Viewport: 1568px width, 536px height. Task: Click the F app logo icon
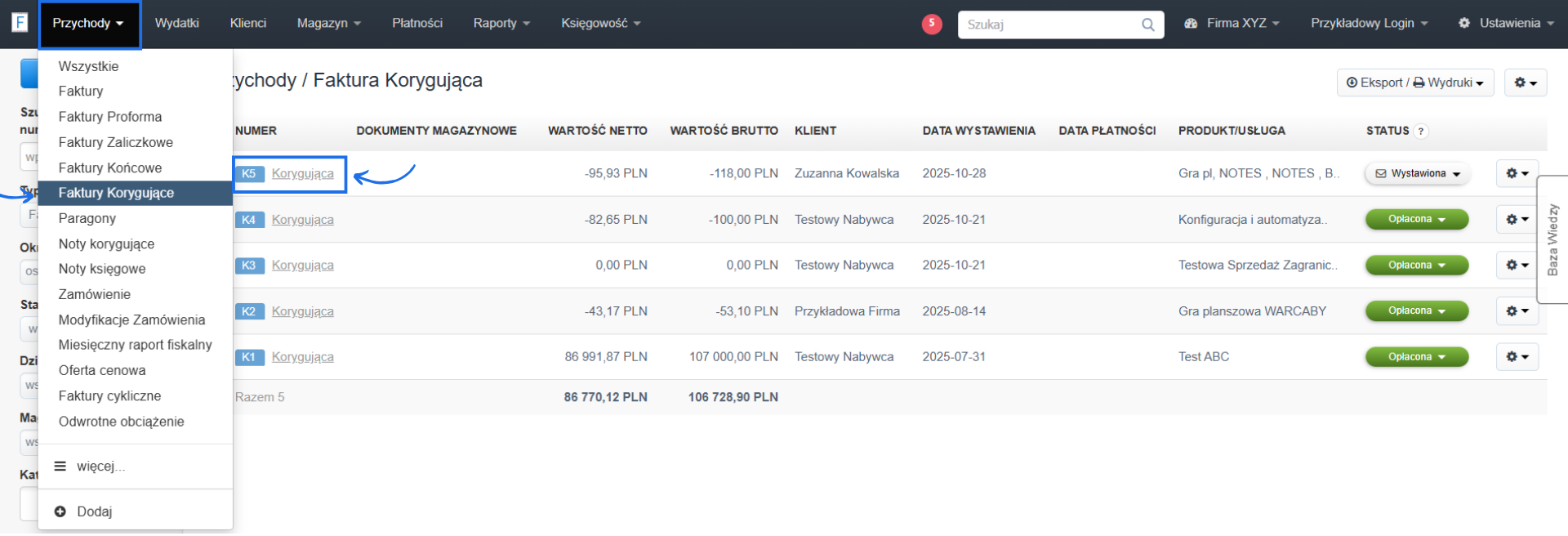click(20, 23)
